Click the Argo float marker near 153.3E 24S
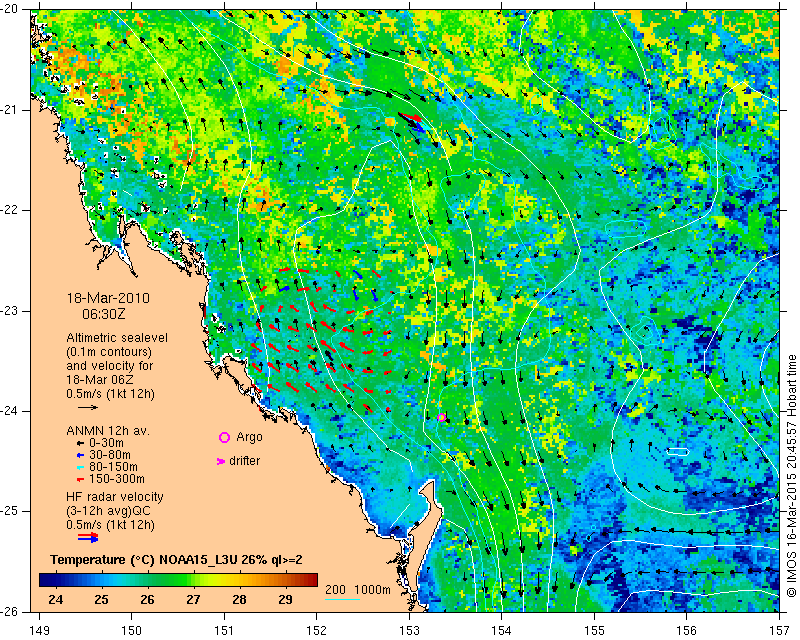The image size is (800, 640). coord(442,417)
